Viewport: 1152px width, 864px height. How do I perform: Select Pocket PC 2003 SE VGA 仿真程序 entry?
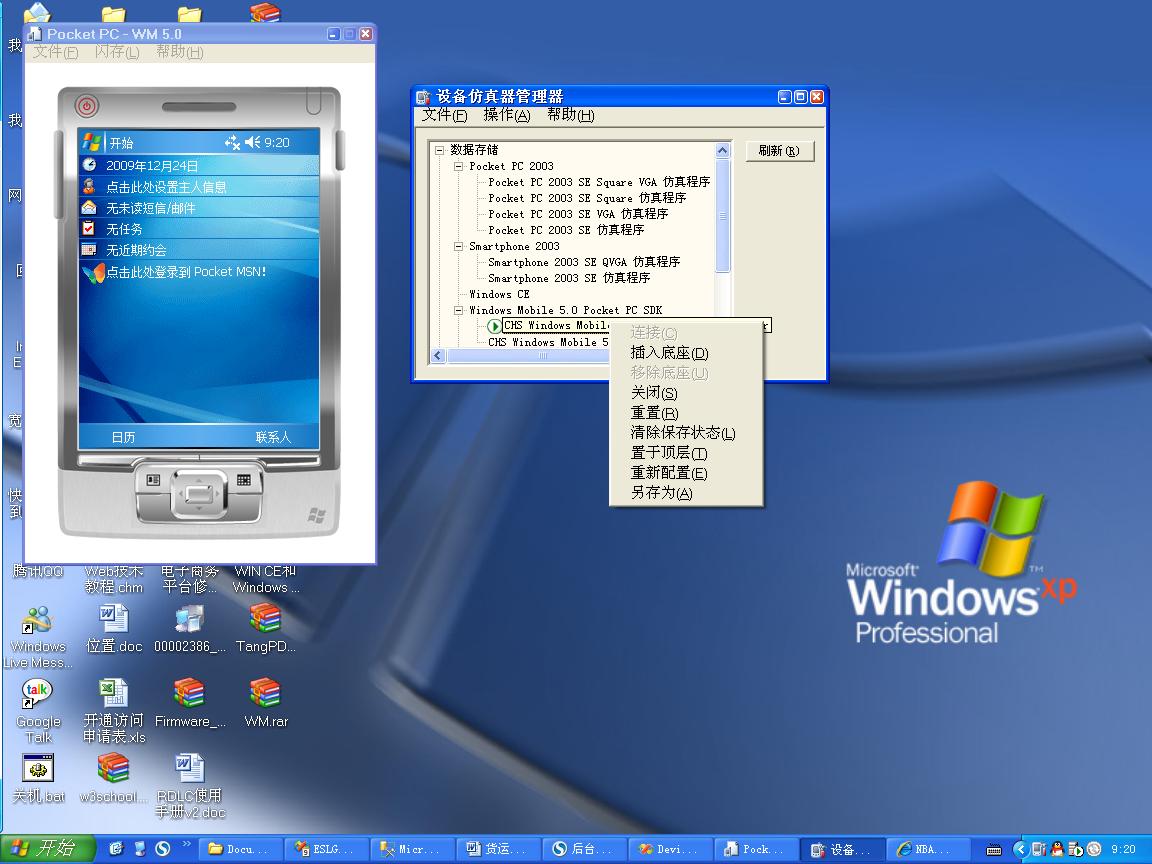click(577, 214)
